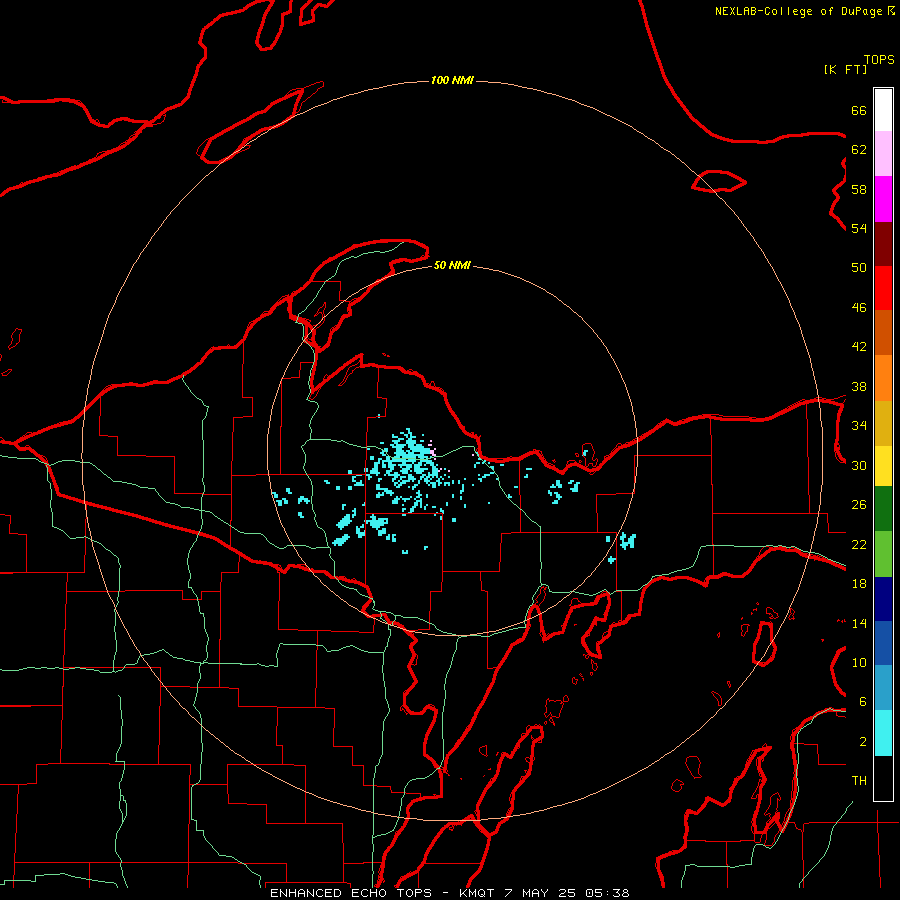Viewport: 900px width, 900px height.
Task: Select the bright red legend swatch
Action: (x=883, y=288)
